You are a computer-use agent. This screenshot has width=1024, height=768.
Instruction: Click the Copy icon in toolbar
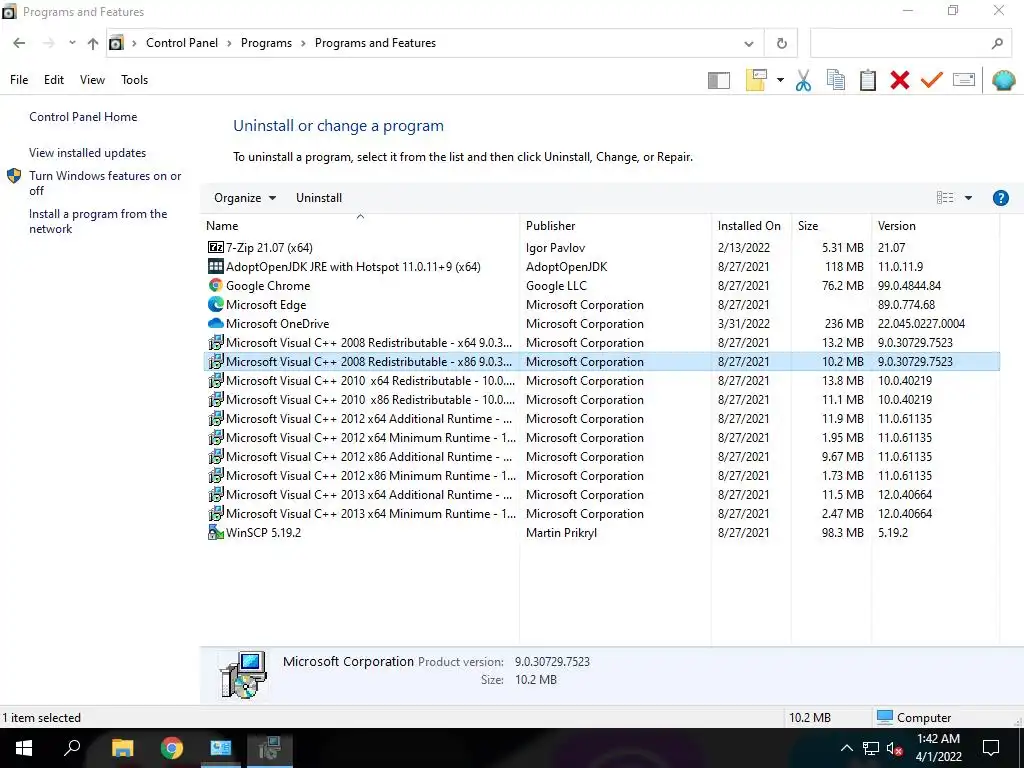pos(835,80)
